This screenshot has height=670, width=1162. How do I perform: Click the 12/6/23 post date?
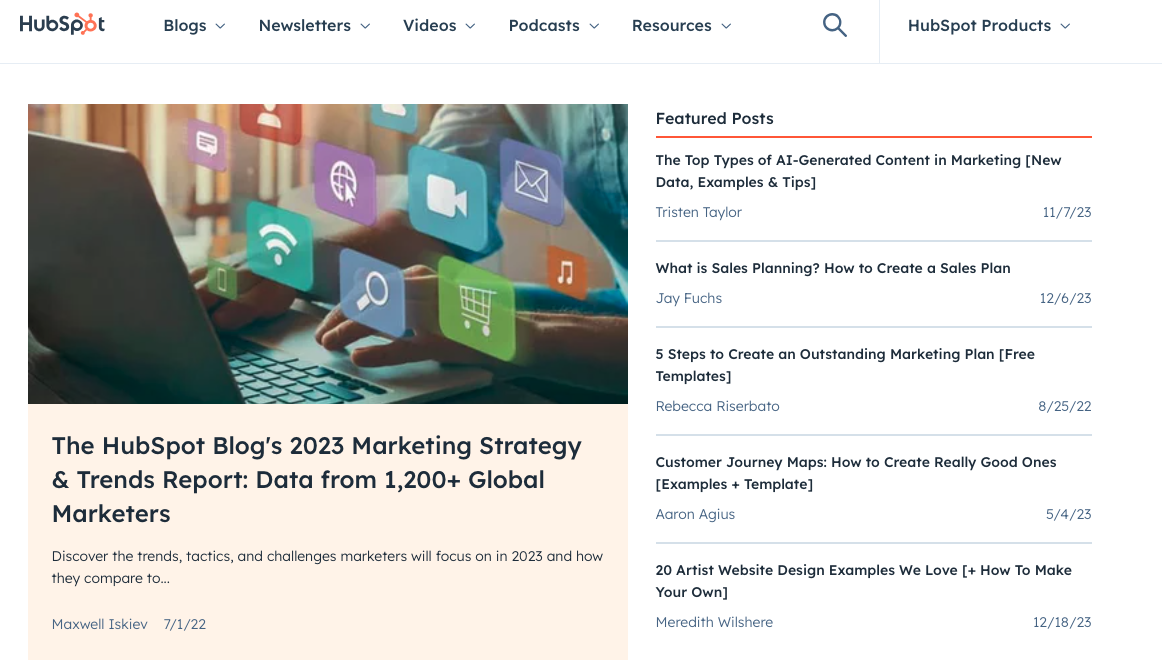tap(1065, 298)
